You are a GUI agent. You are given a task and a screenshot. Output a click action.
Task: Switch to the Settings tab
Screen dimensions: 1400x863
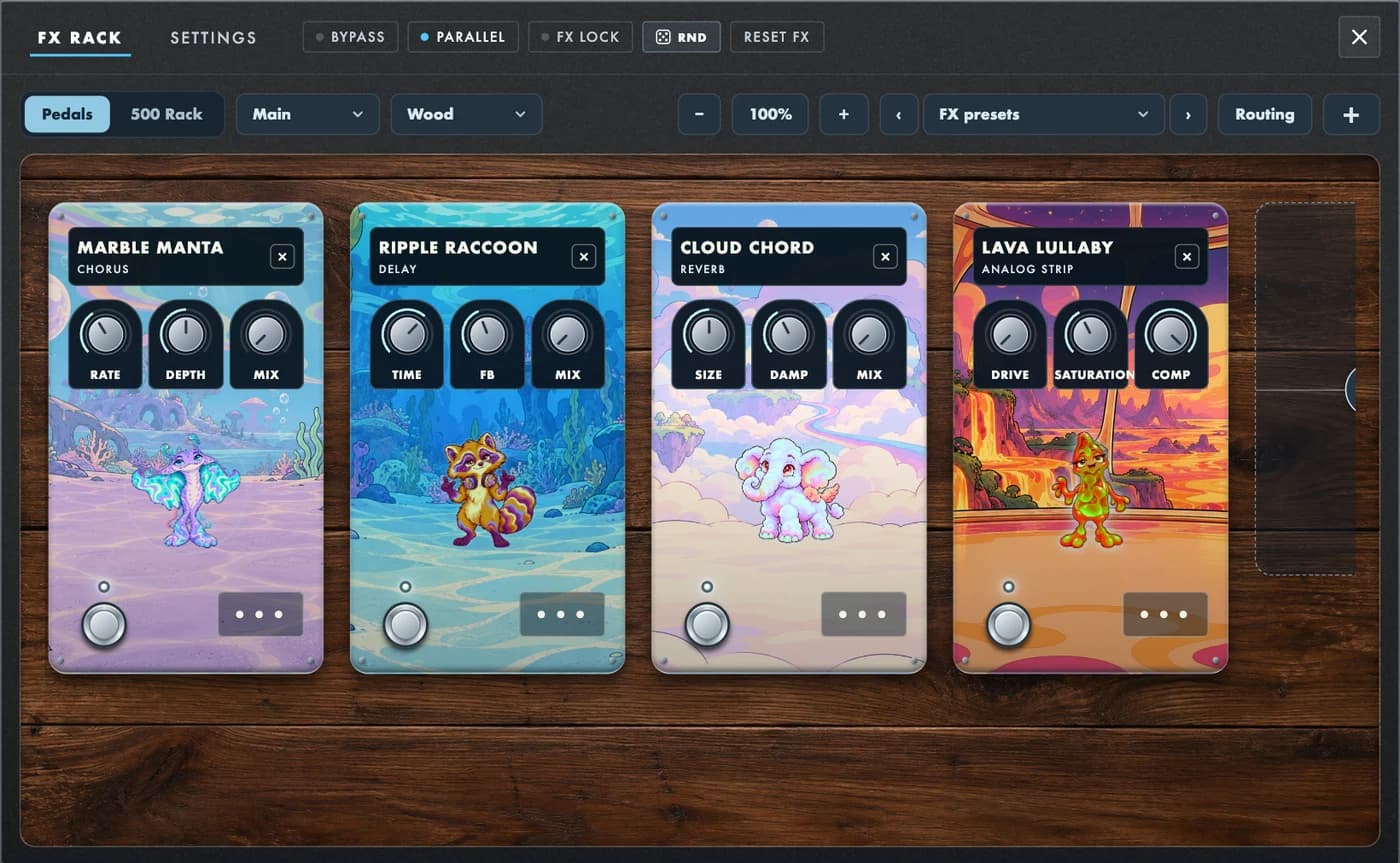pos(213,38)
